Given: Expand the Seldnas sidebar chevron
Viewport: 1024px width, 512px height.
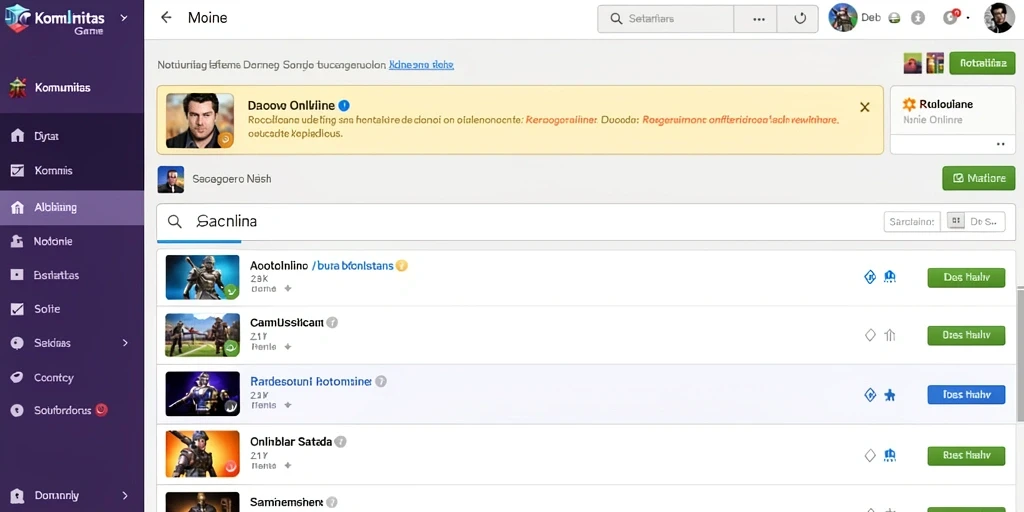Looking at the screenshot, I should coord(125,343).
